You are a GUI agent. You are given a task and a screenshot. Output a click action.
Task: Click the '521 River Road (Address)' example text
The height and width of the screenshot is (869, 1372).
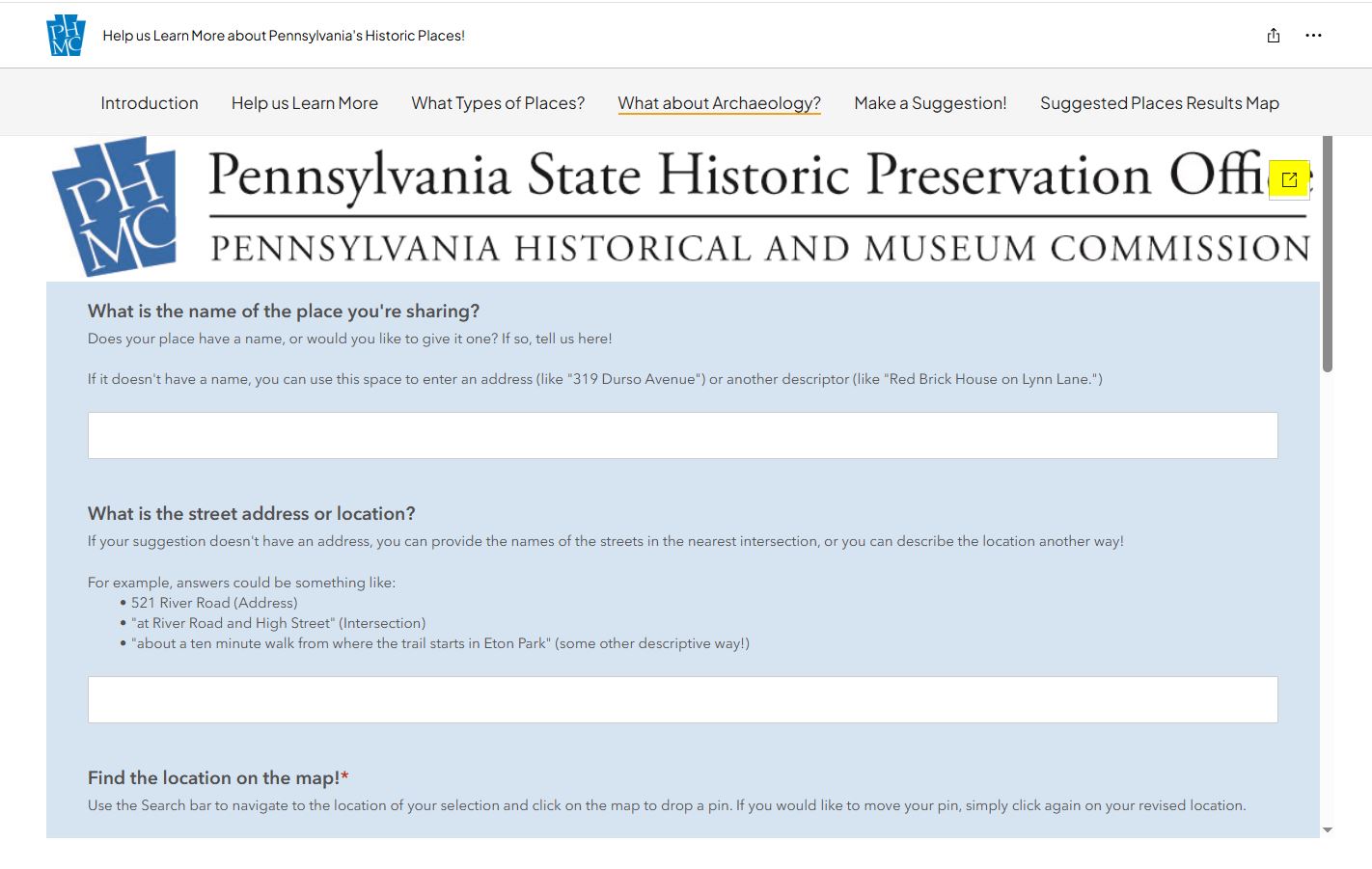click(x=214, y=603)
